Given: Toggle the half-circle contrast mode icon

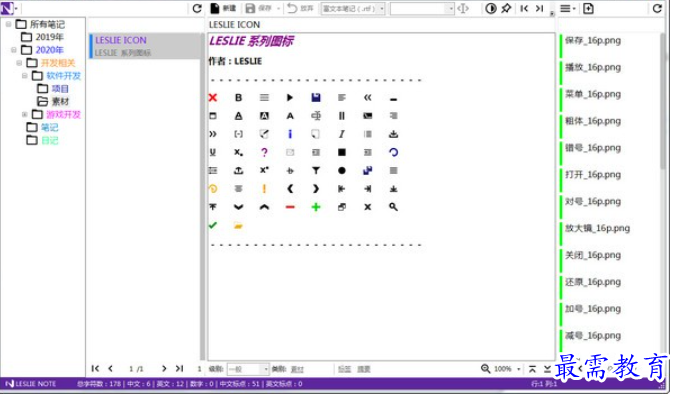Looking at the screenshot, I should (x=491, y=8).
